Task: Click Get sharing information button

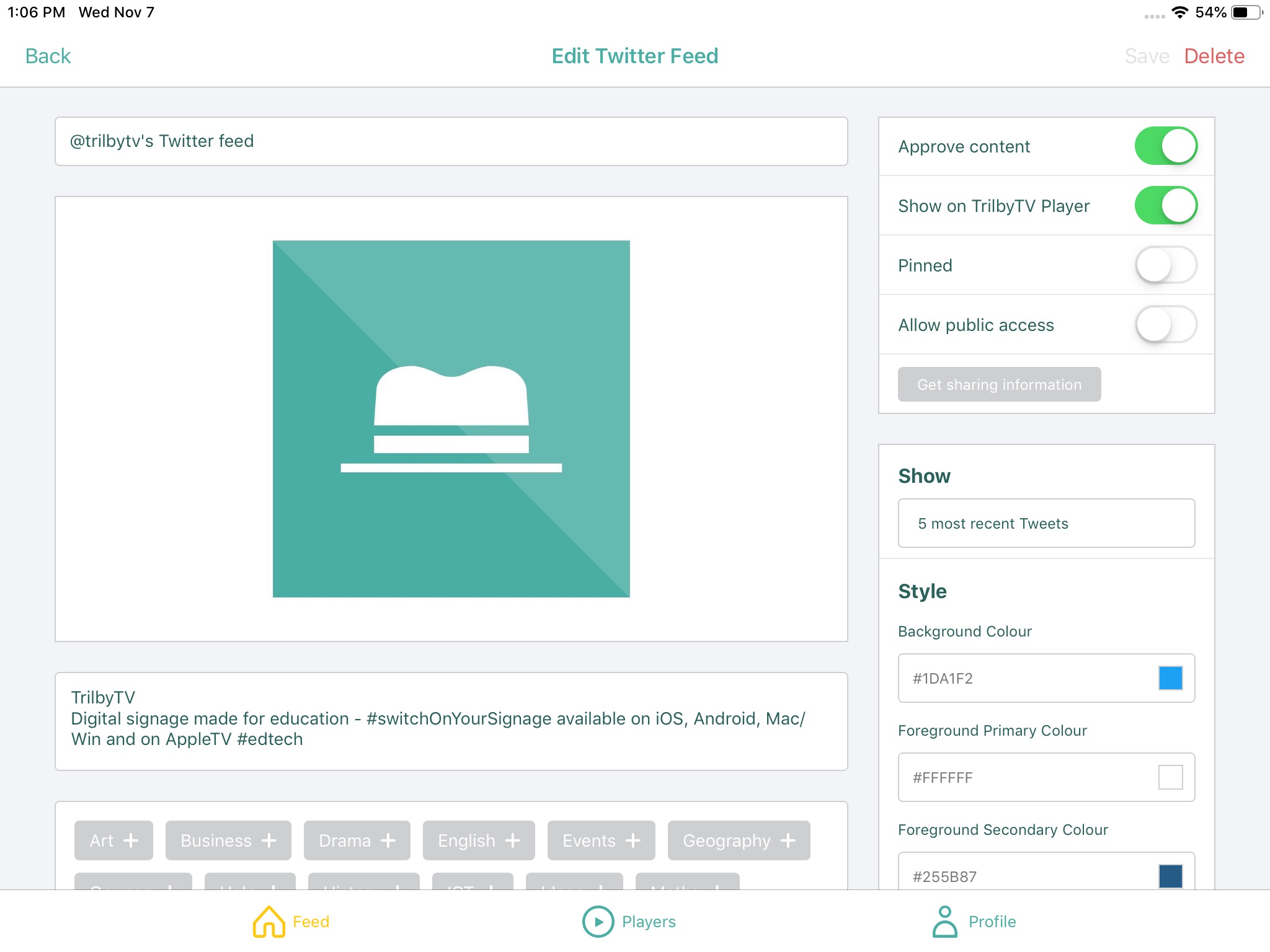Action: [999, 384]
